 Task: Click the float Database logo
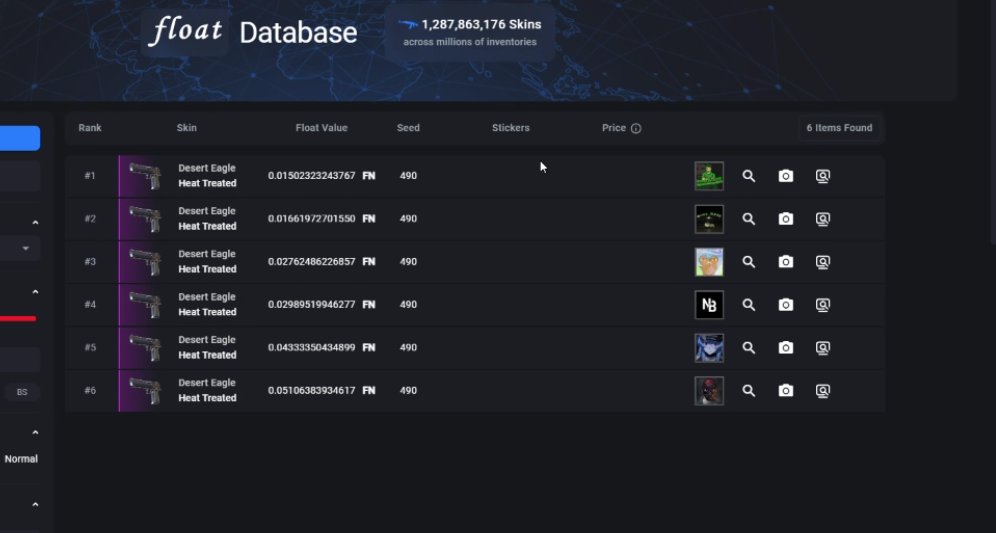tap(253, 32)
